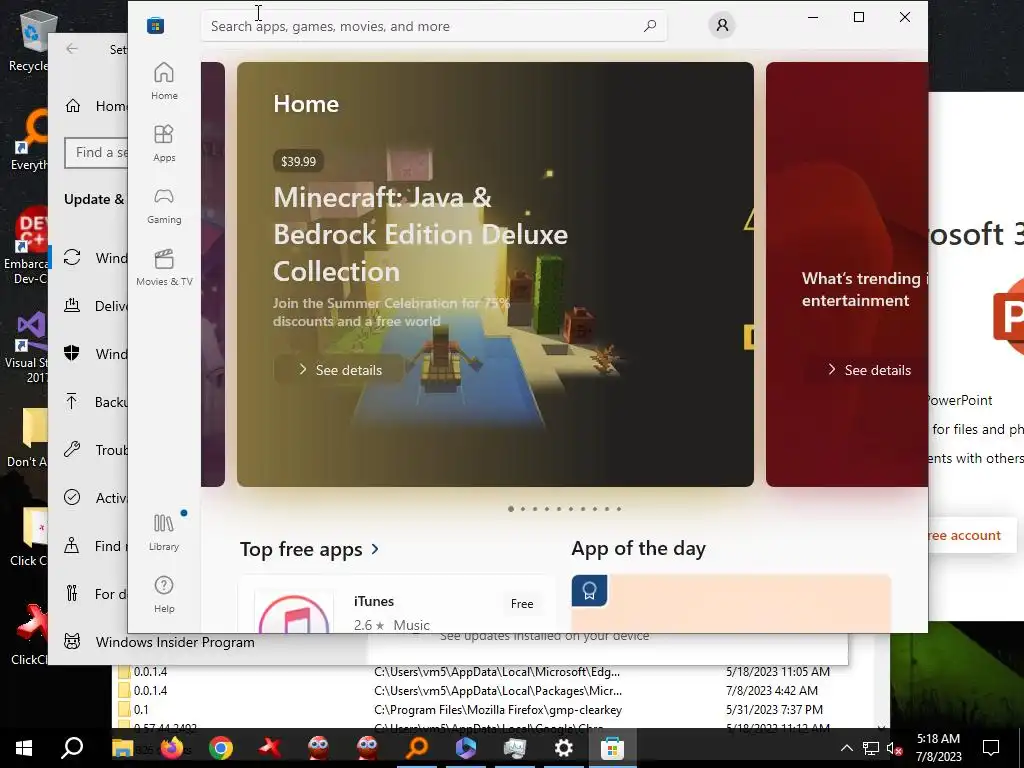Screen dimensions: 1024x768
Task: Open the user account profile icon
Action: coord(722,25)
